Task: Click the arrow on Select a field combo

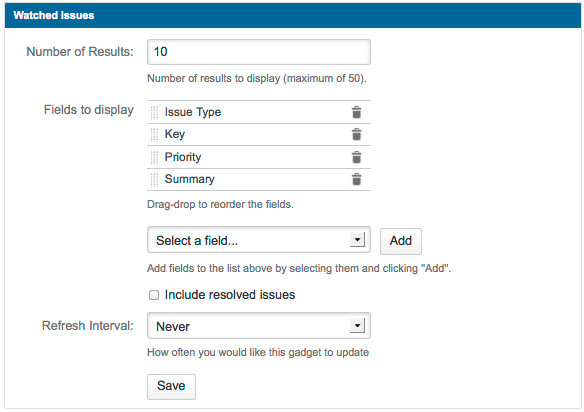Action: (x=358, y=240)
